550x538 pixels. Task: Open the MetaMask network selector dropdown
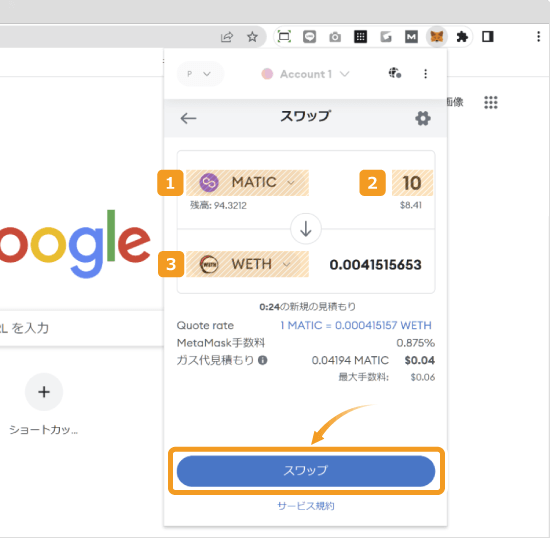click(200, 74)
